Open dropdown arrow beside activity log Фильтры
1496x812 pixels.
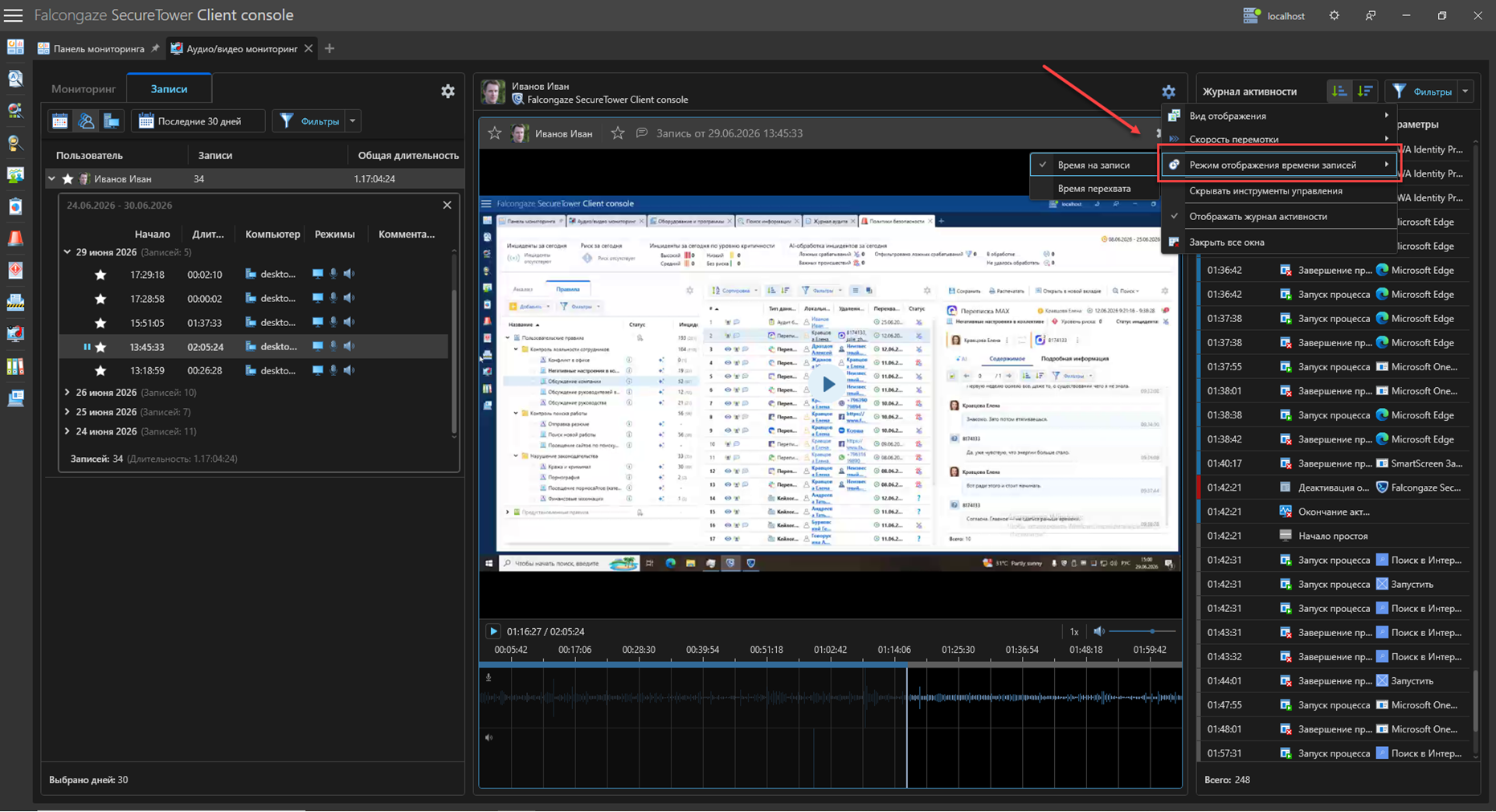coord(1465,92)
